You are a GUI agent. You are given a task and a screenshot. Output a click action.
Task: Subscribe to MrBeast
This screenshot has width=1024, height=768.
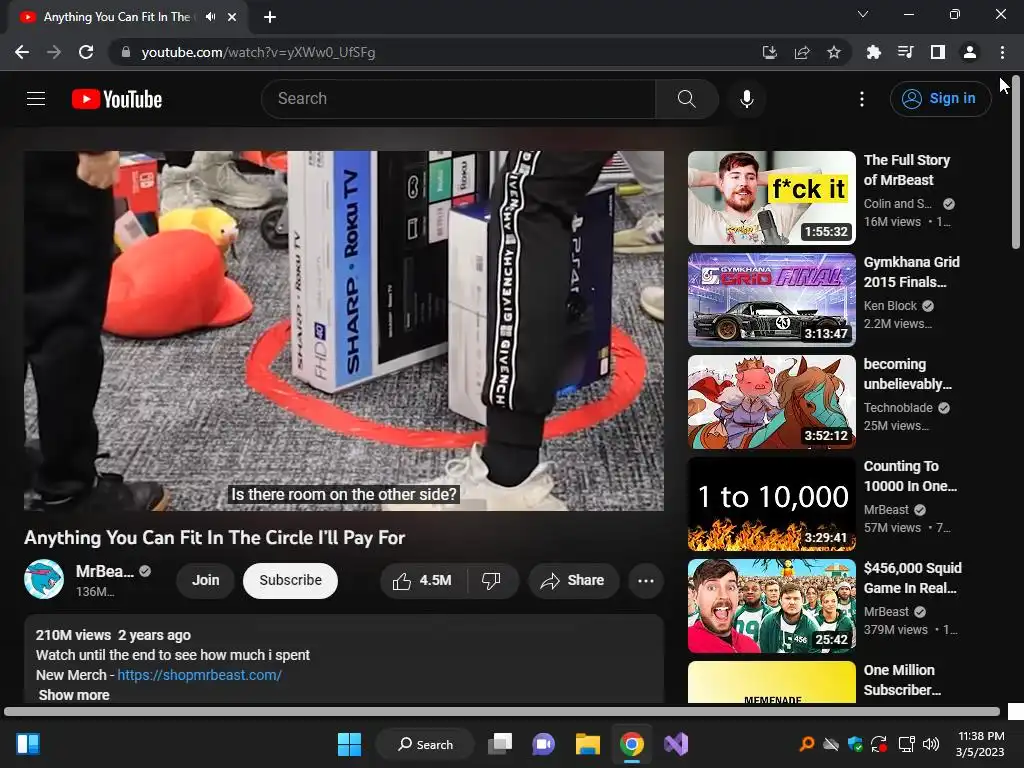click(291, 581)
